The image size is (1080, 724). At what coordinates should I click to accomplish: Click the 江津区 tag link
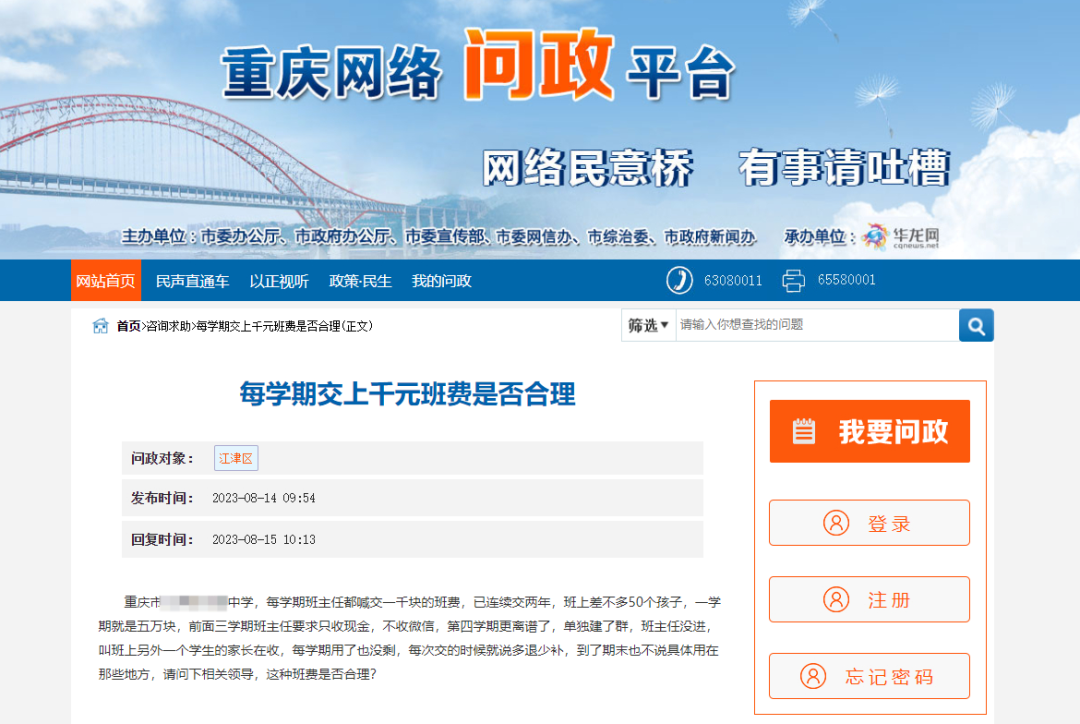[x=236, y=458]
